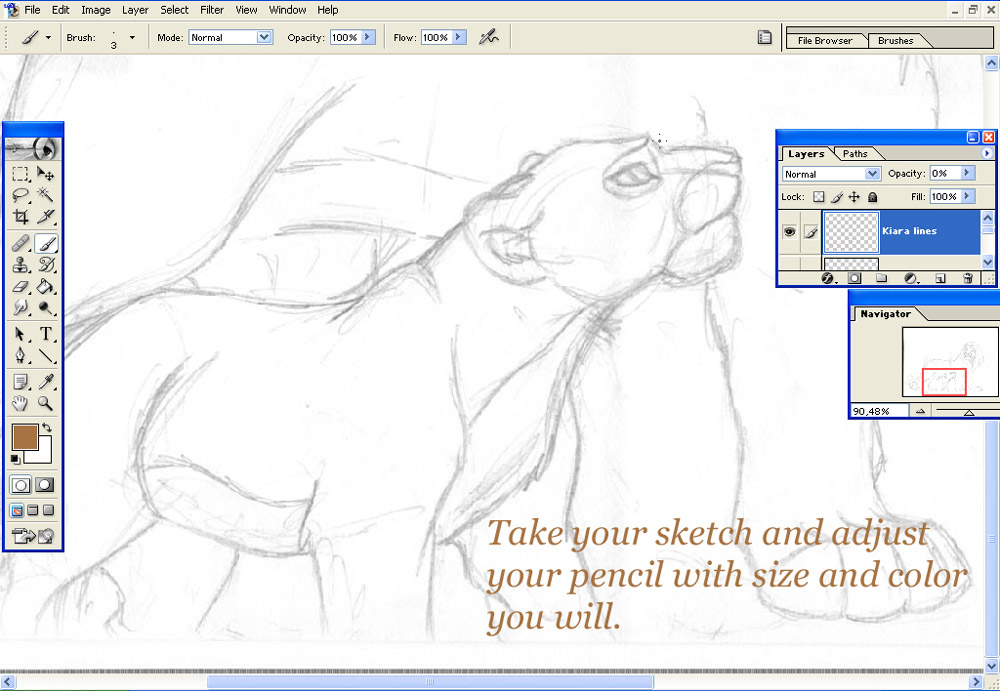Viewport: 1000px width, 691px height.
Task: Toggle lock transparent pixels
Action: [x=819, y=197]
